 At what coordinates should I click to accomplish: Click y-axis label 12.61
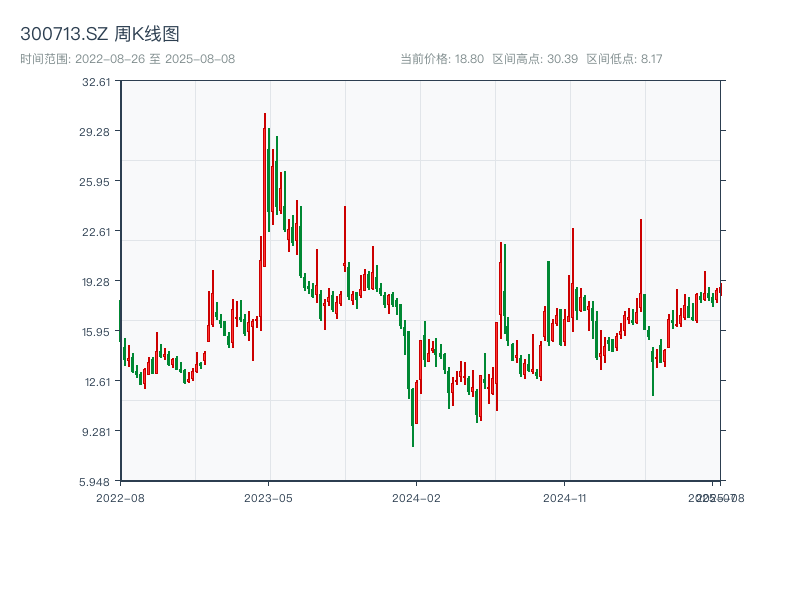[97, 382]
